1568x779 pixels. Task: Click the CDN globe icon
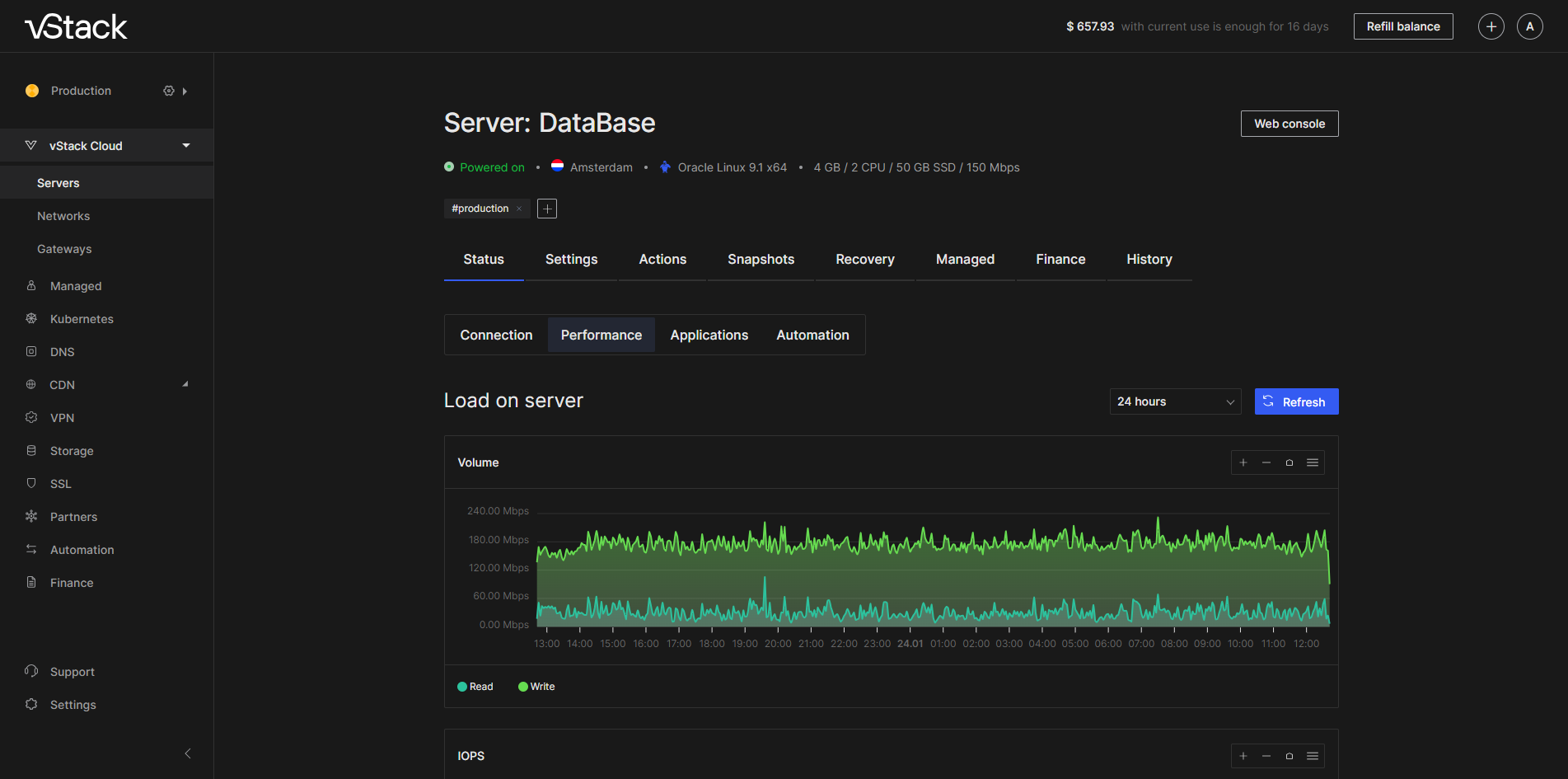[x=31, y=384]
